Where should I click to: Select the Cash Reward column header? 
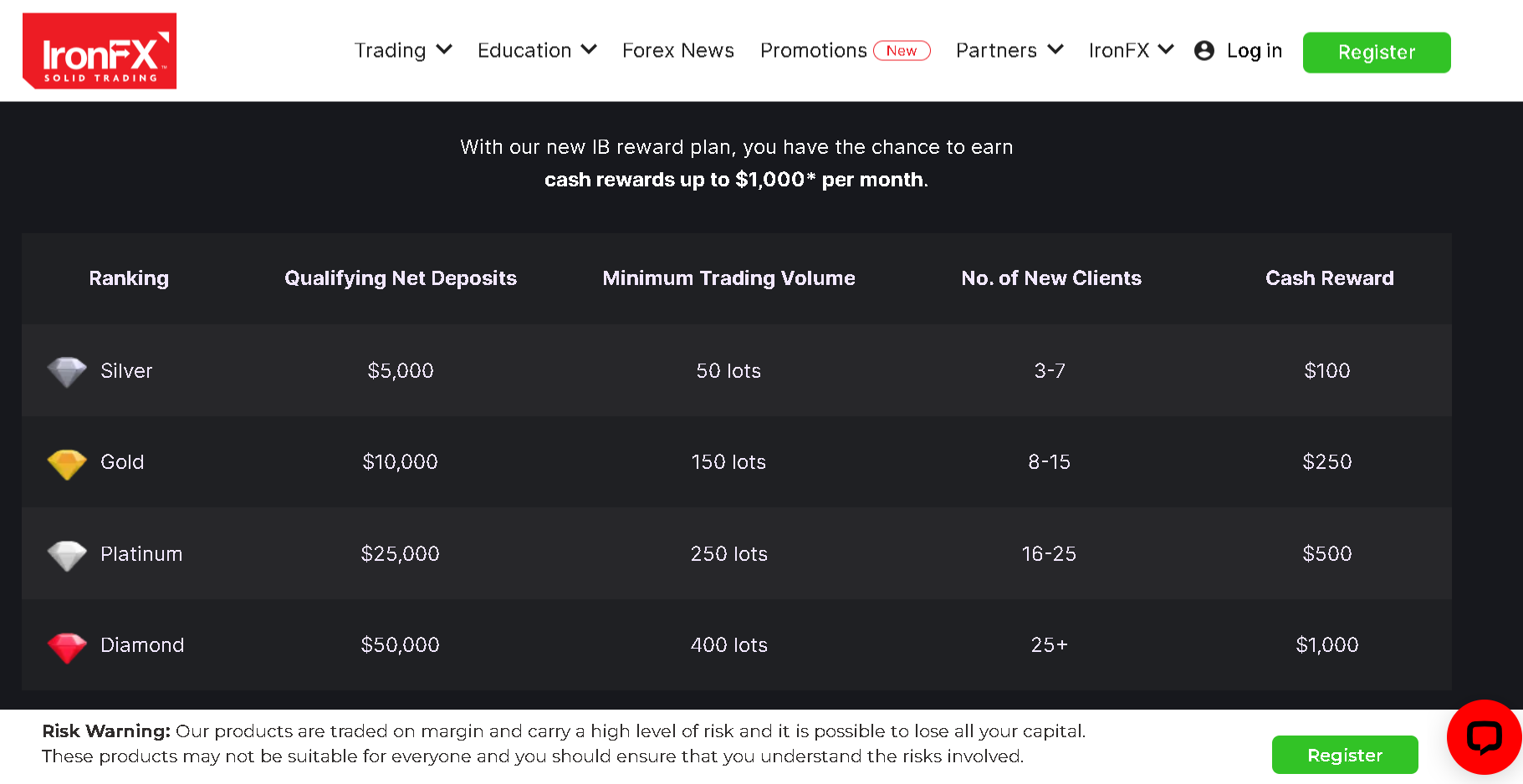(x=1329, y=278)
